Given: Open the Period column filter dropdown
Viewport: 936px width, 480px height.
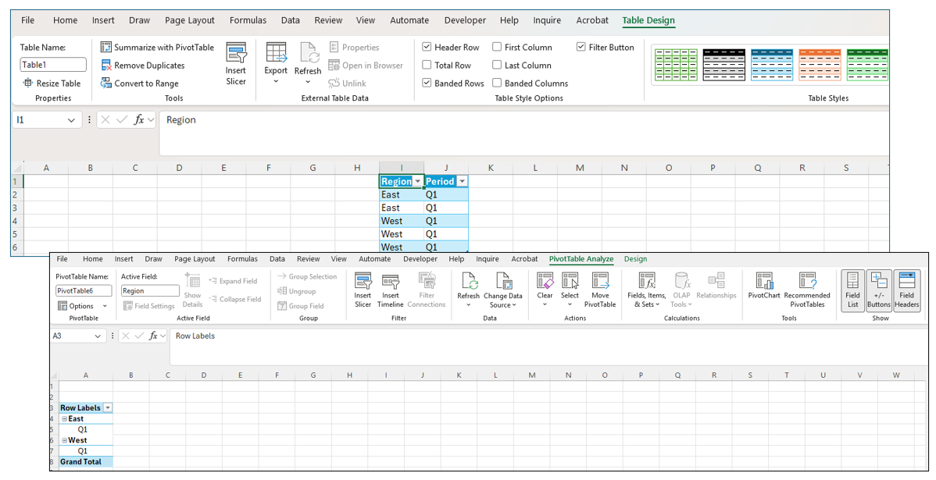Looking at the screenshot, I should tap(462, 181).
